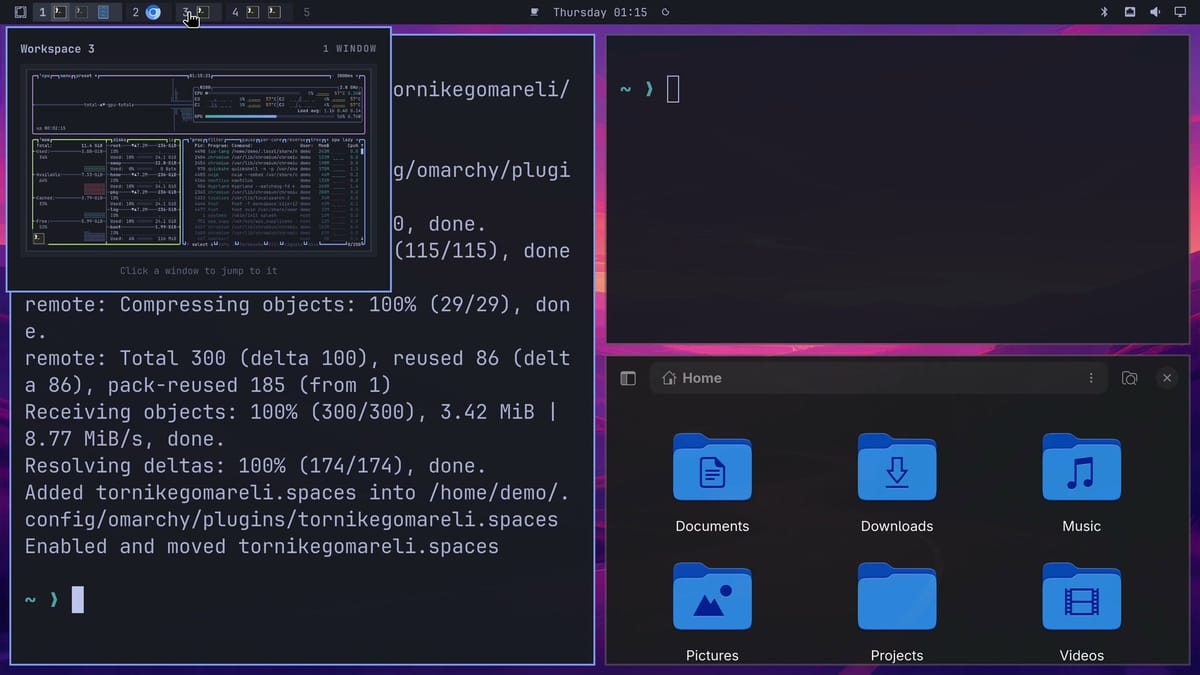The image size is (1200, 675).
Task: Click the 'Music' folder label
Action: point(1082,526)
